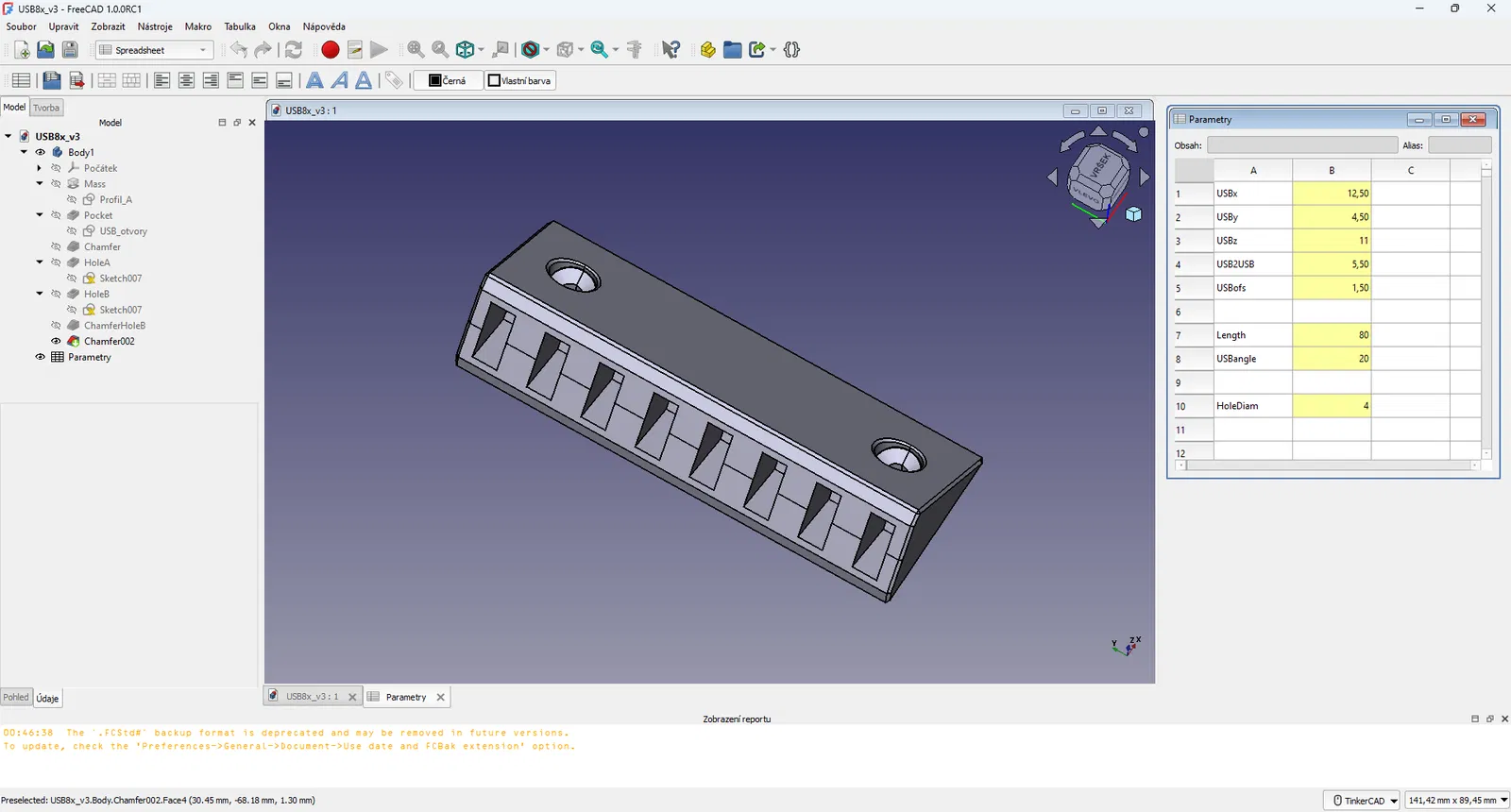Select the bold text style icon
This screenshot has height=812, width=1511.
[315, 80]
